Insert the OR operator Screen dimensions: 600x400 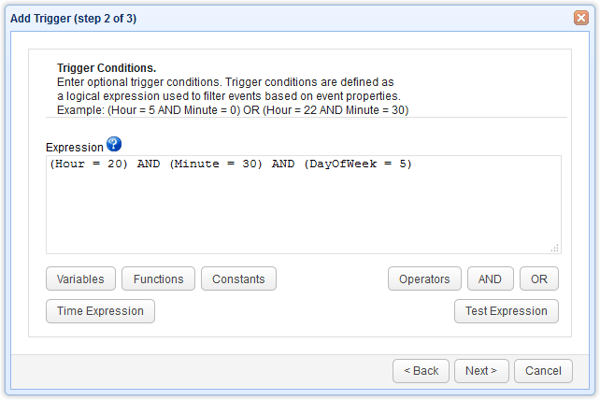pos(540,279)
